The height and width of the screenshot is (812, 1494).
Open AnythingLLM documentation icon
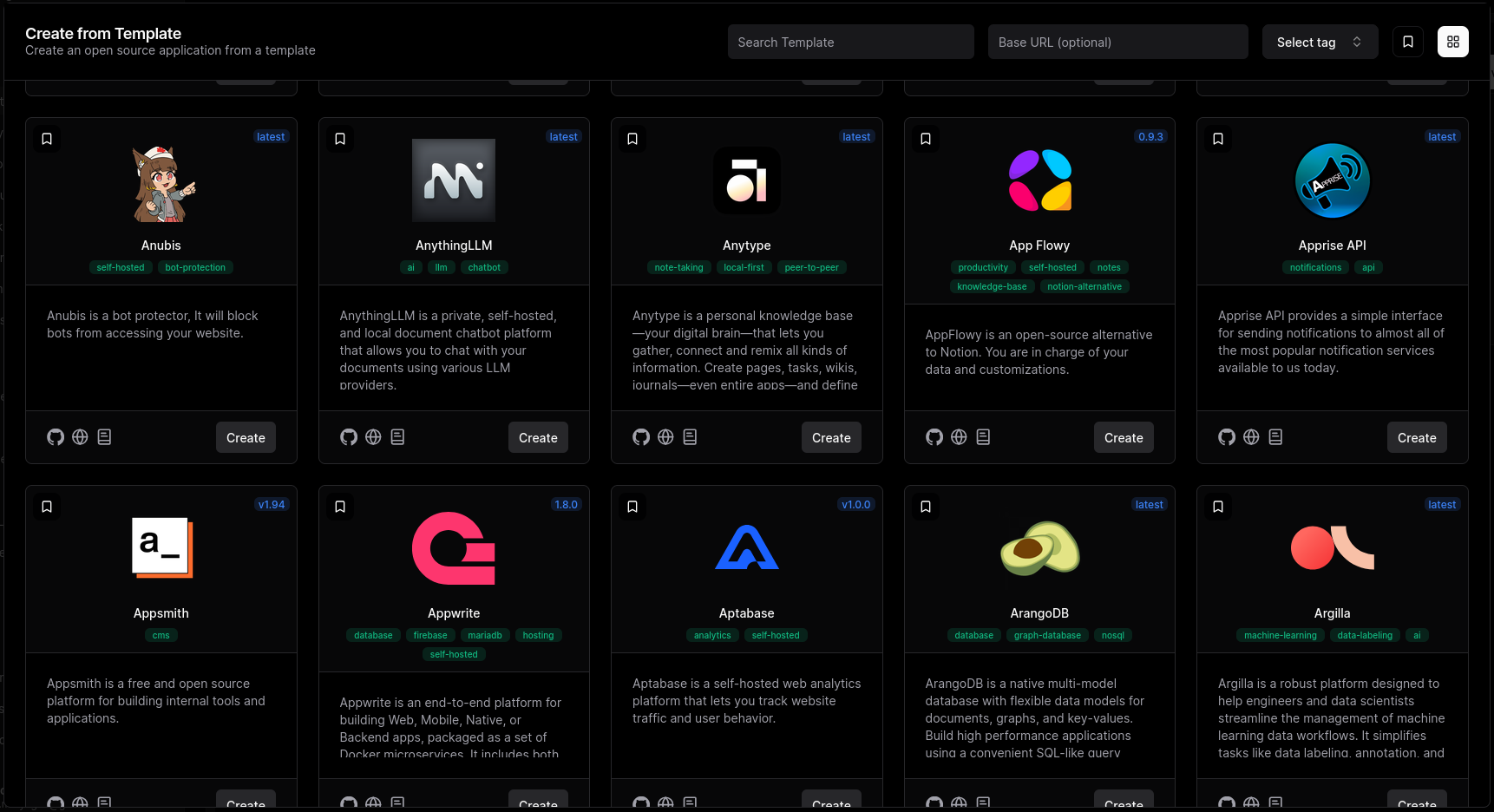[x=397, y=437]
